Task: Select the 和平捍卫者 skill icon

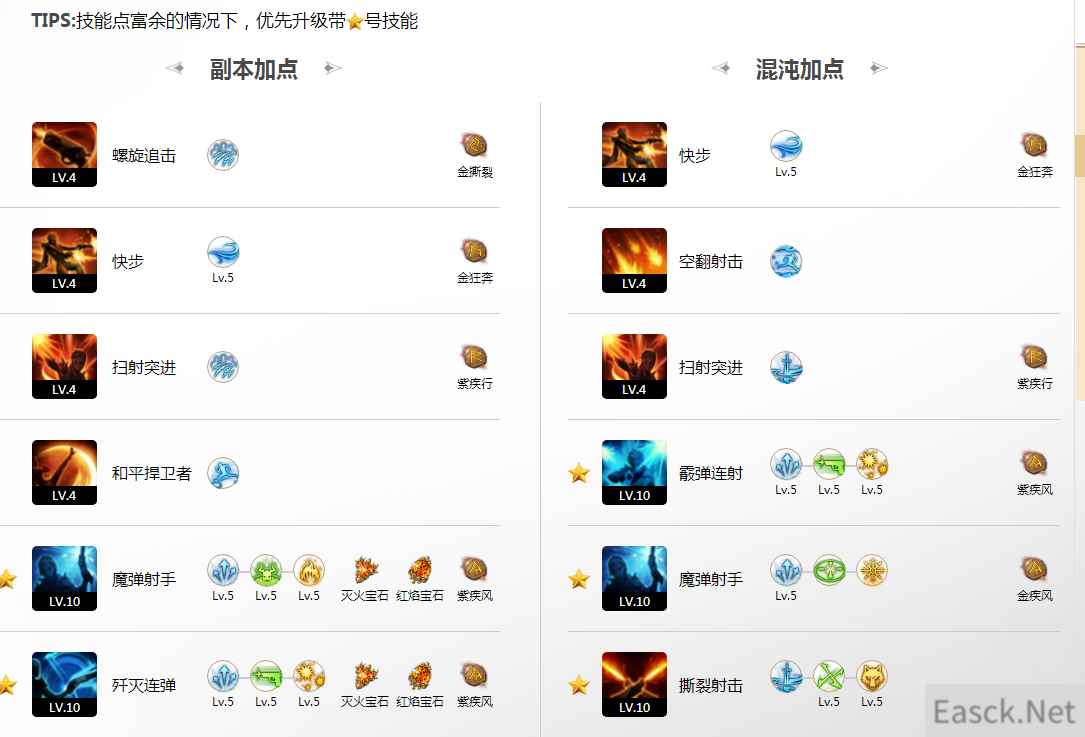Action: [x=64, y=472]
